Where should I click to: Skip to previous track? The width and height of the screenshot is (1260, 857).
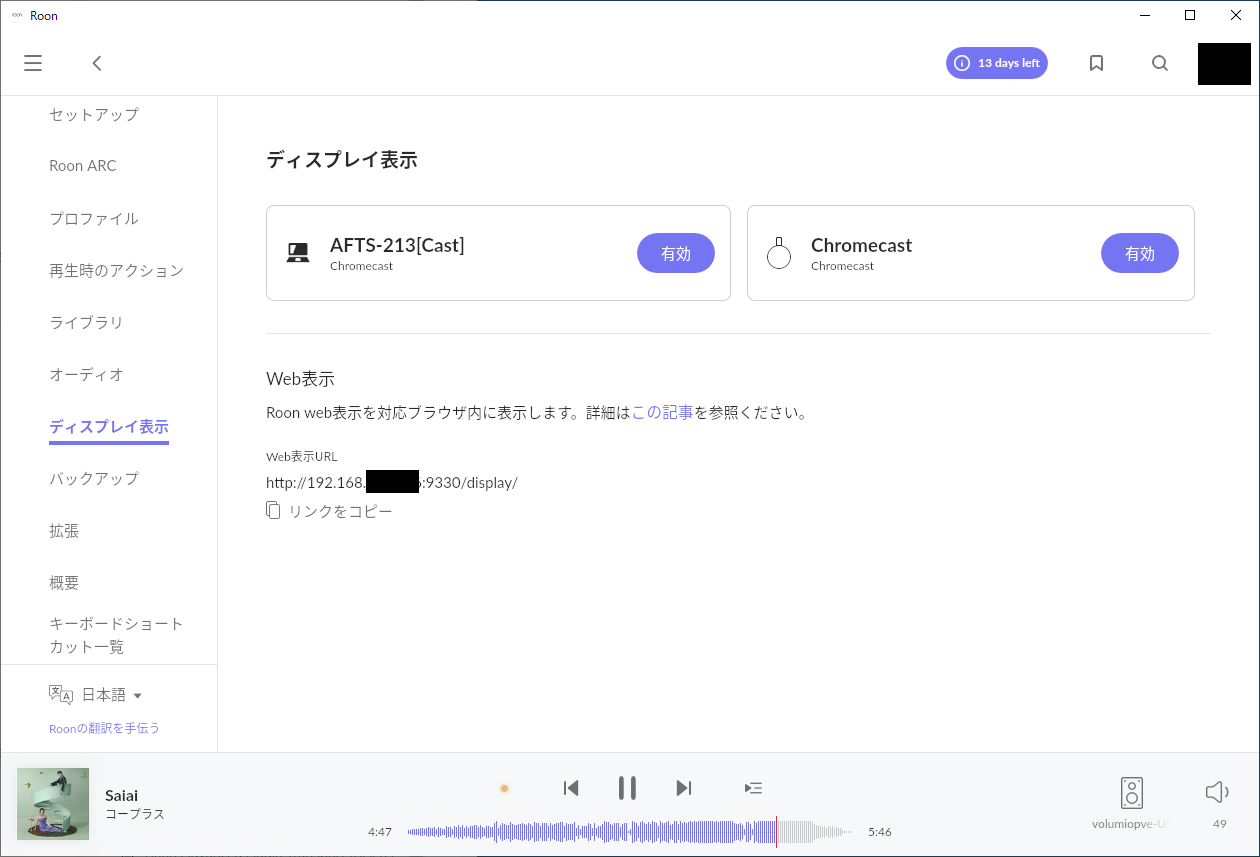pyautogui.click(x=571, y=788)
